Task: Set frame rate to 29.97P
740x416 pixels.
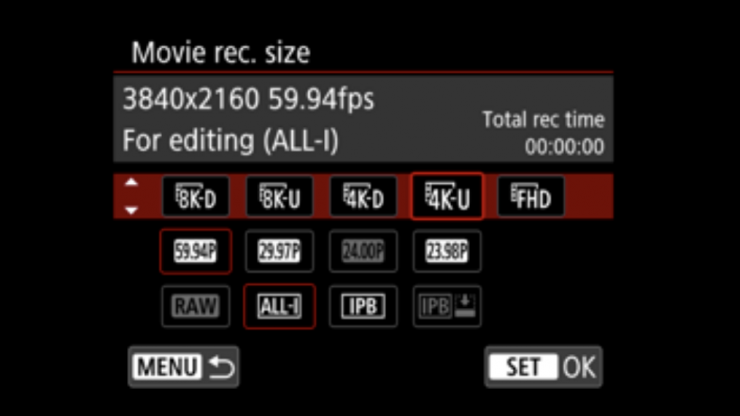Action: (279, 251)
